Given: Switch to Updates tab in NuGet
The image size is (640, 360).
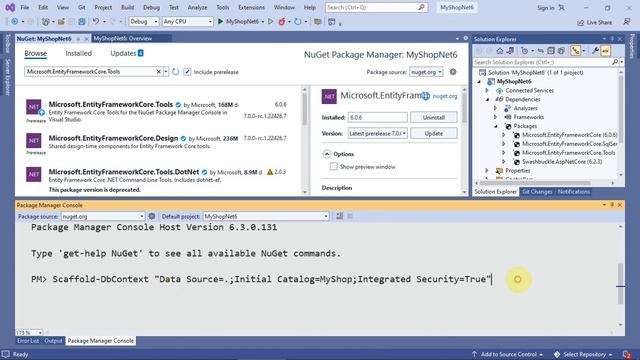Looking at the screenshot, I should [127, 53].
